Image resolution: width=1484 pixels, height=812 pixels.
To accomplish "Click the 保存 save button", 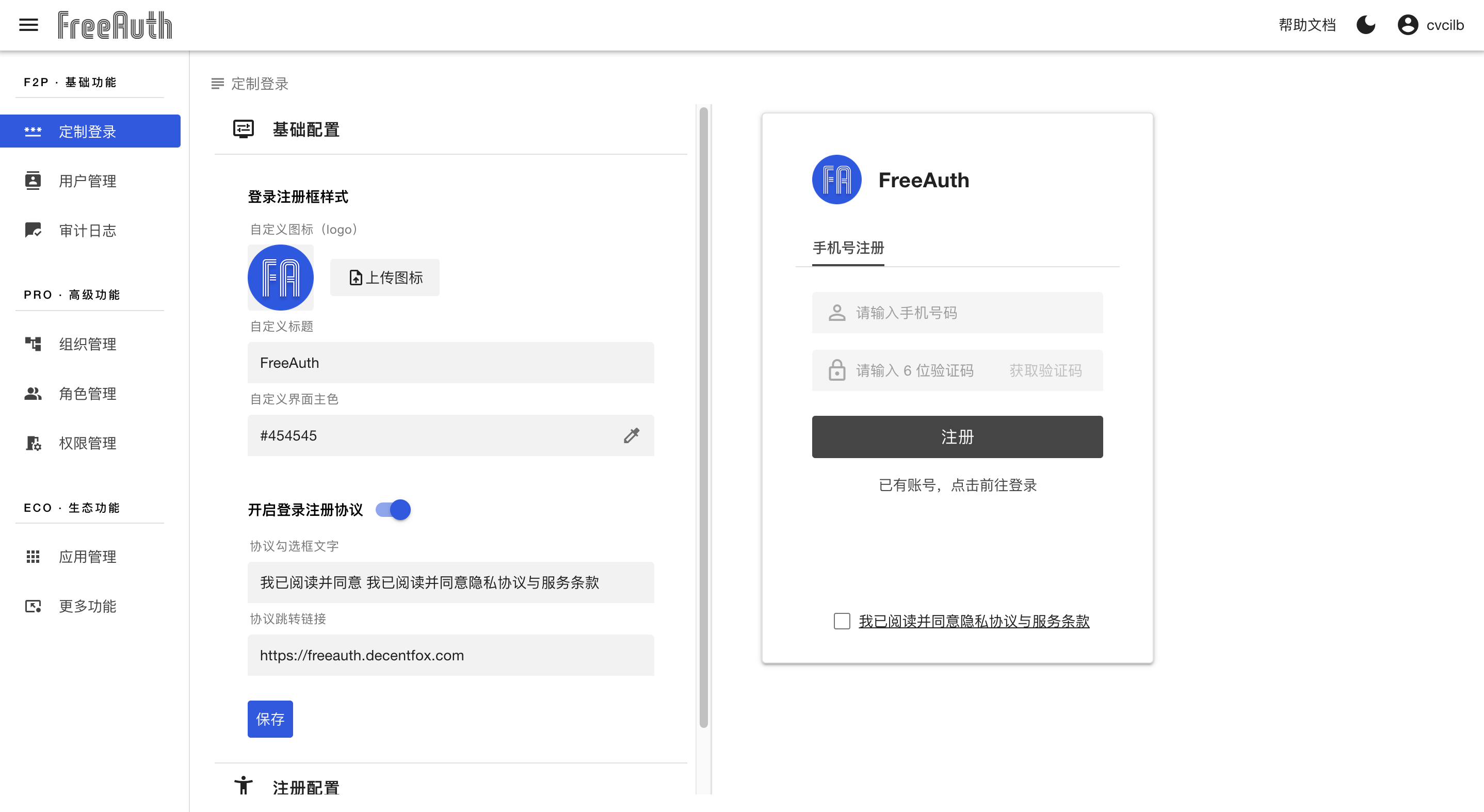I will click(270, 719).
